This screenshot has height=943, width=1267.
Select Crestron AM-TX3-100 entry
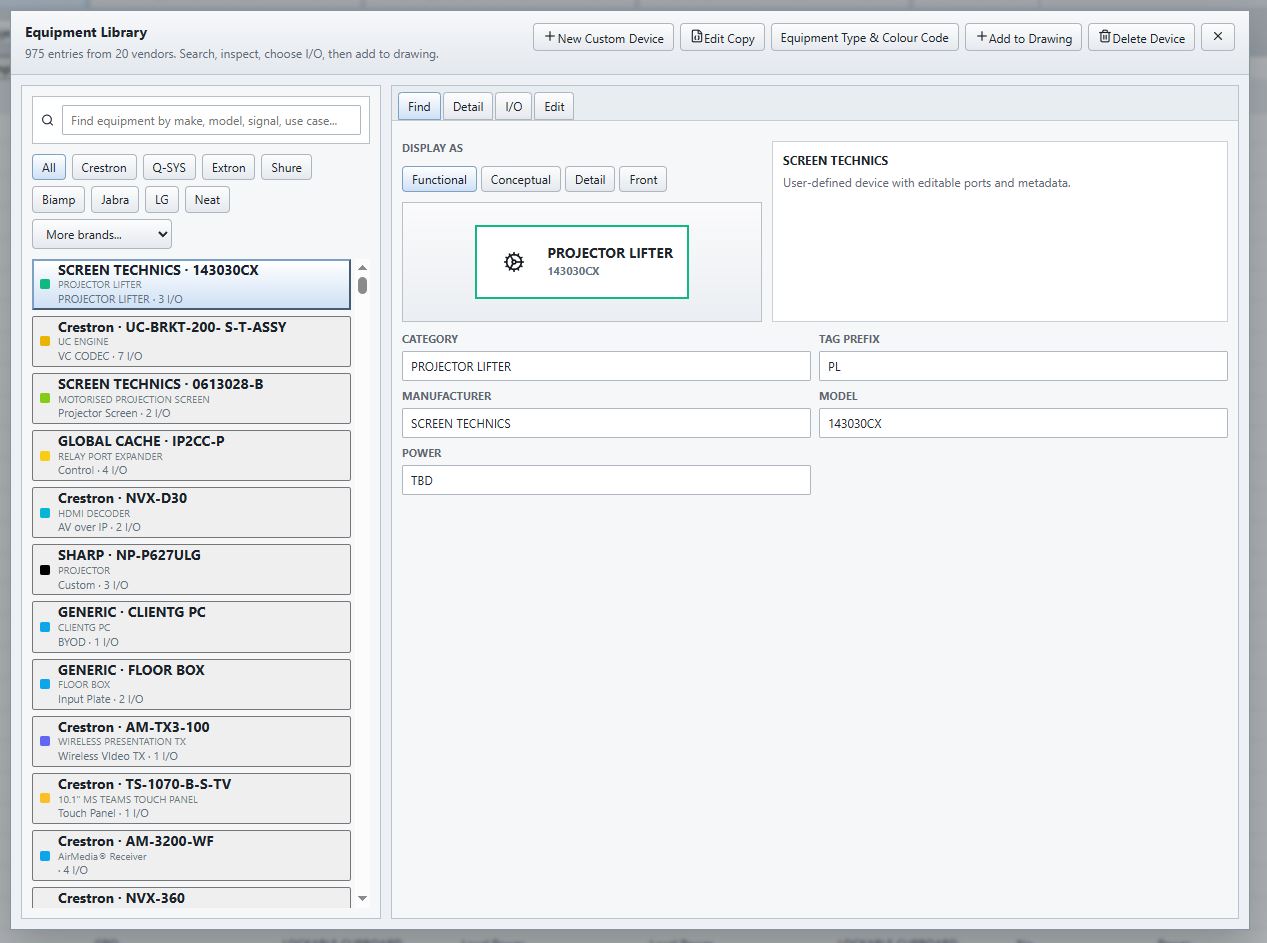coord(191,741)
